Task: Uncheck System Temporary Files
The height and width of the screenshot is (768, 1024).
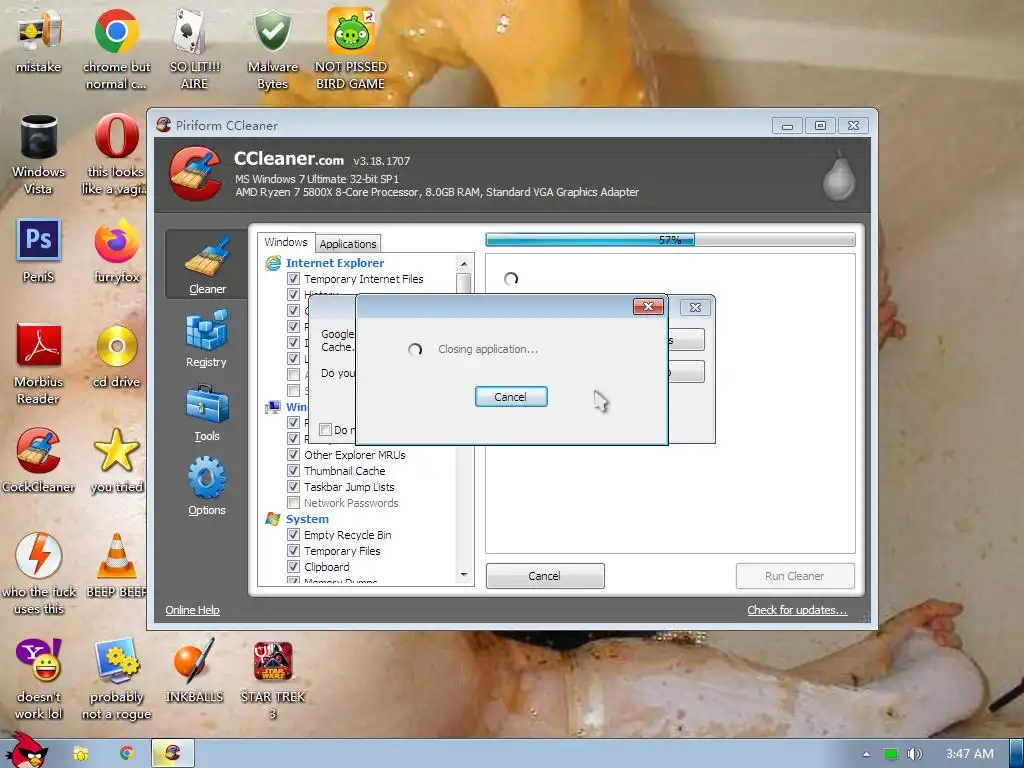Action: [293, 551]
